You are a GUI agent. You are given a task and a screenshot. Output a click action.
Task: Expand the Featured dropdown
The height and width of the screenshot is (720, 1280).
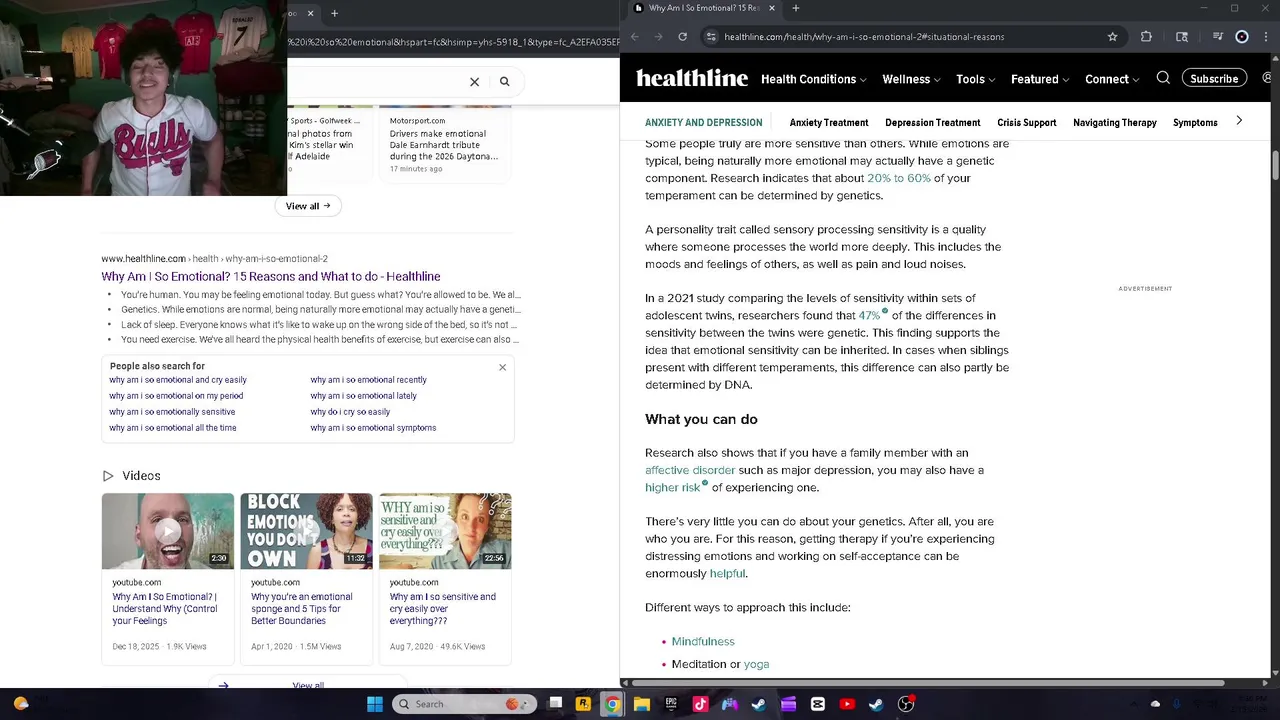point(1040,79)
